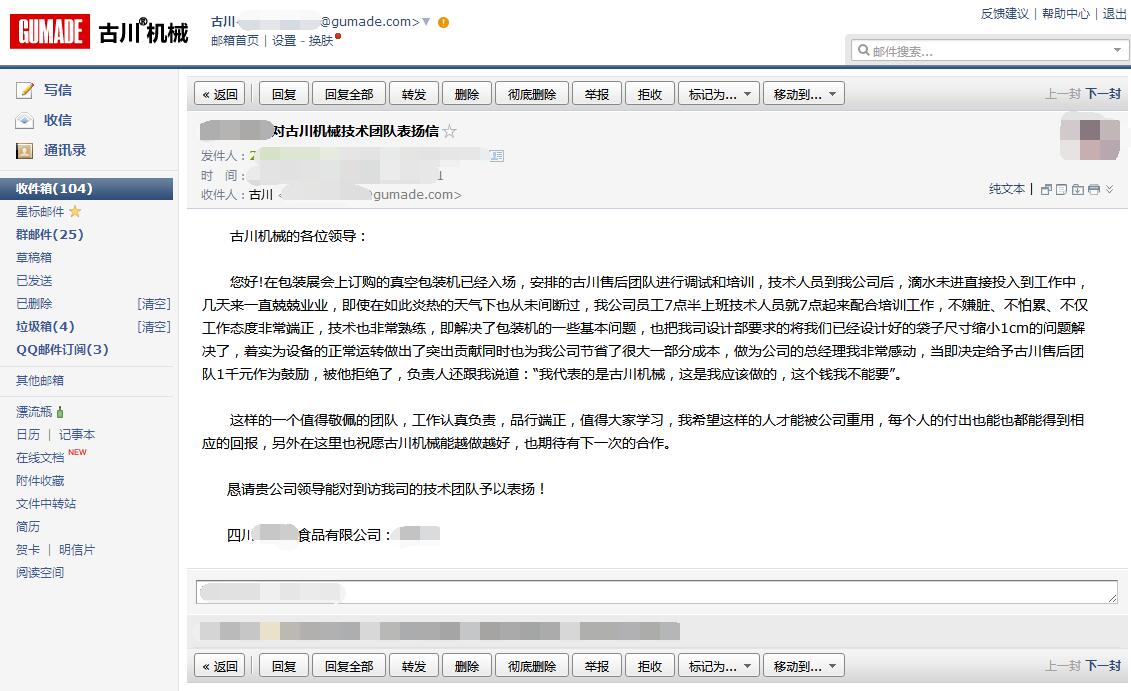Open the 移动到 dropdown in the top toolbar
The image size is (1131, 691).
804,94
